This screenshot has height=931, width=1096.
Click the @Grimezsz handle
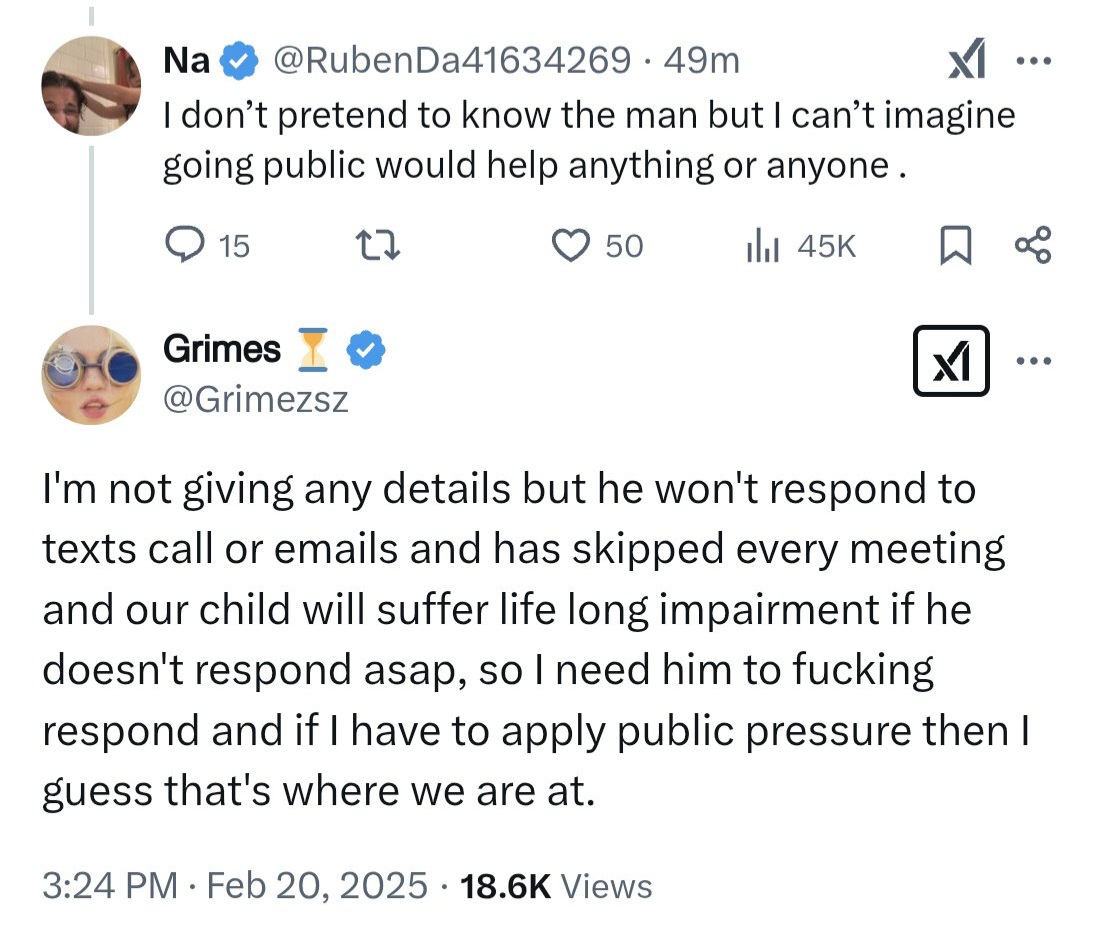[x=255, y=400]
